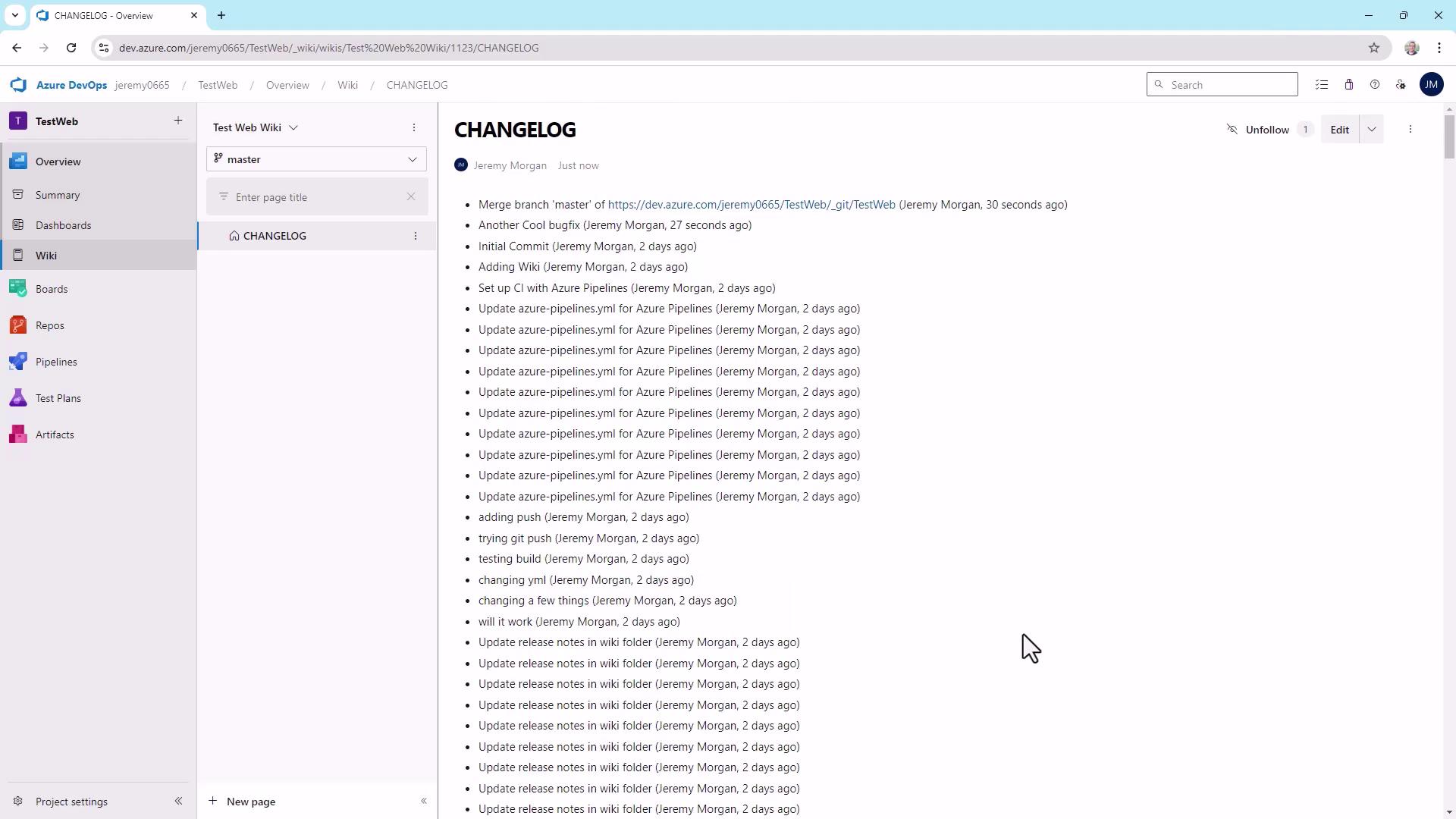This screenshot has height=819, width=1456.
Task: Collapse the wiki page tree pane
Action: coord(424,801)
